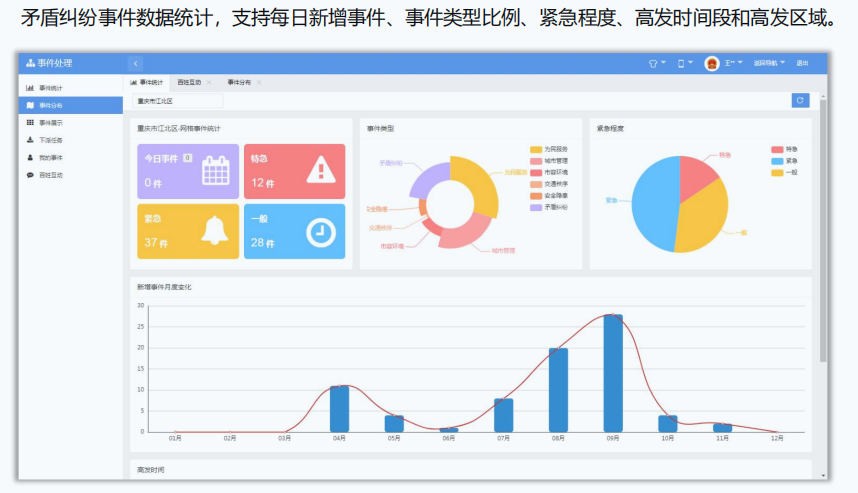
Task: Refresh the page with the blue reload button
Action: pyautogui.click(x=800, y=100)
